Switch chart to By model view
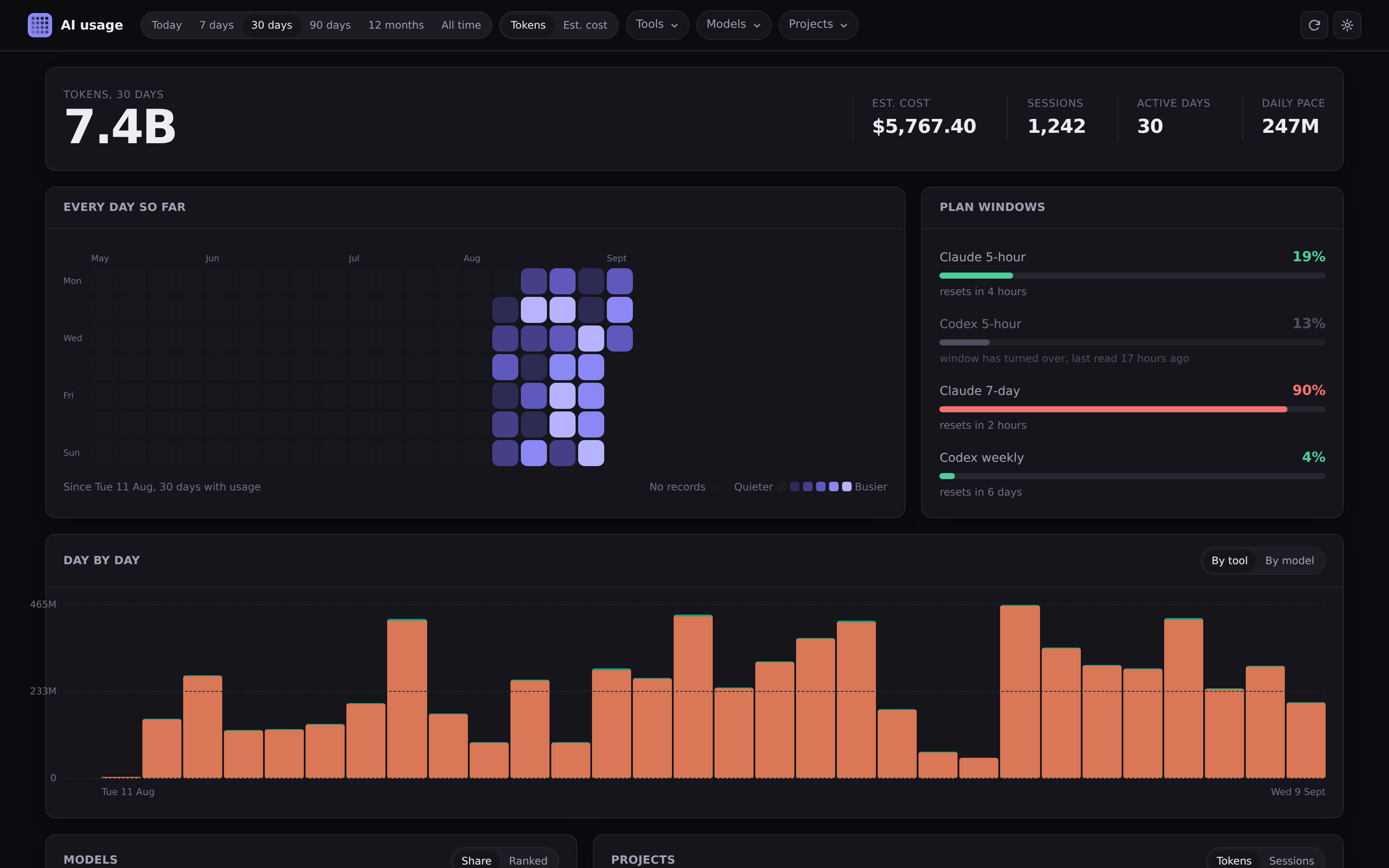The image size is (1389, 868). tap(1289, 561)
